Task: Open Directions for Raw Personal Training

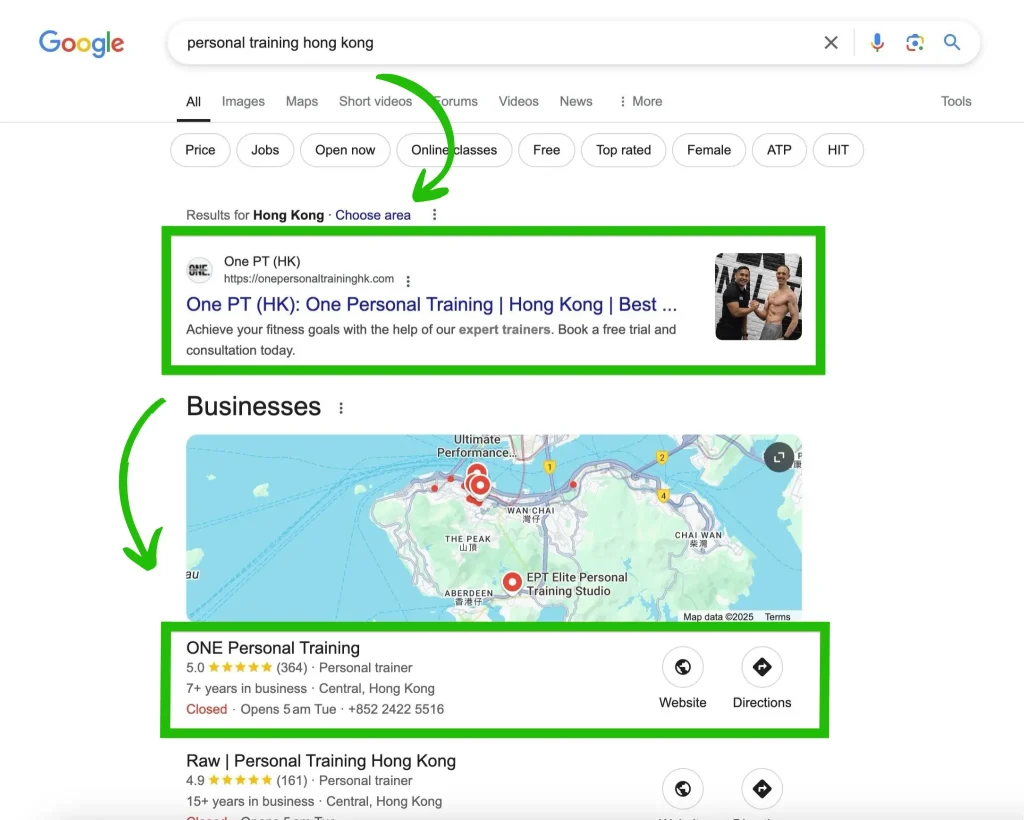Action: (x=761, y=788)
